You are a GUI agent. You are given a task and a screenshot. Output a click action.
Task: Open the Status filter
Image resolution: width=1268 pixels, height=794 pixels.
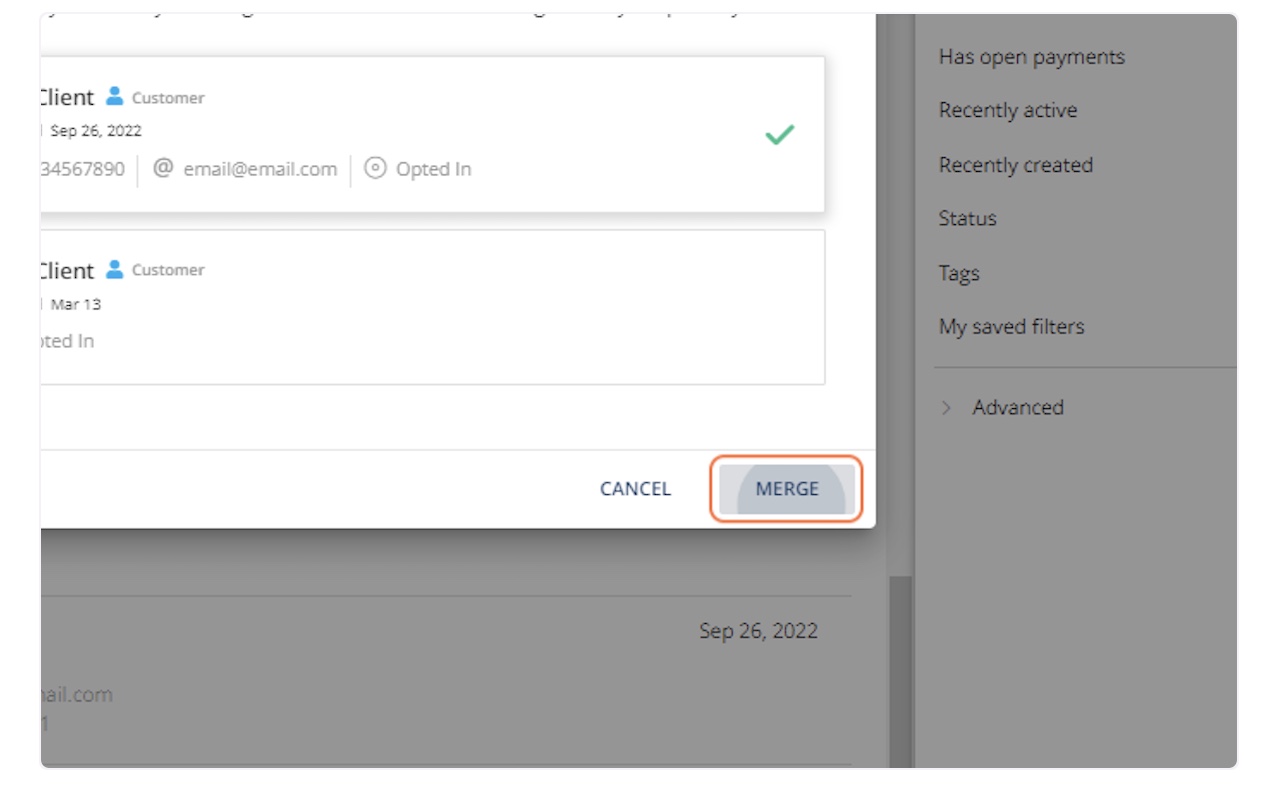point(967,218)
